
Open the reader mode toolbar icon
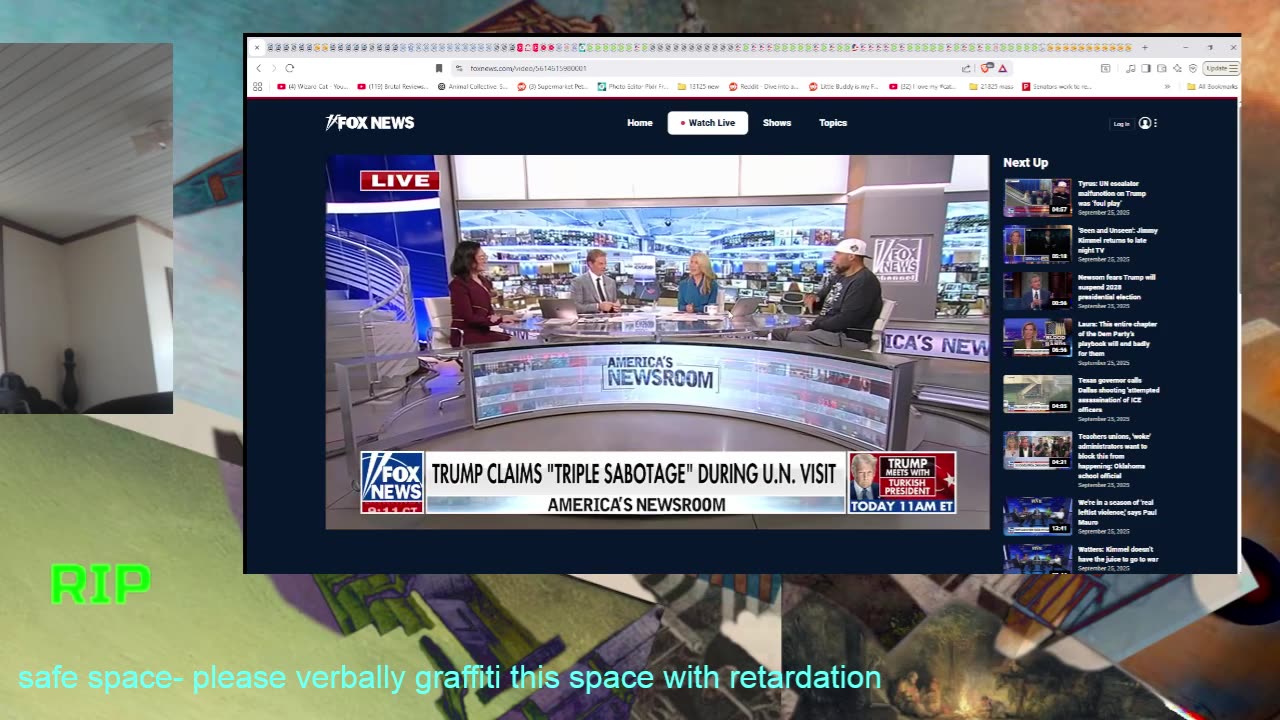(x=1105, y=68)
